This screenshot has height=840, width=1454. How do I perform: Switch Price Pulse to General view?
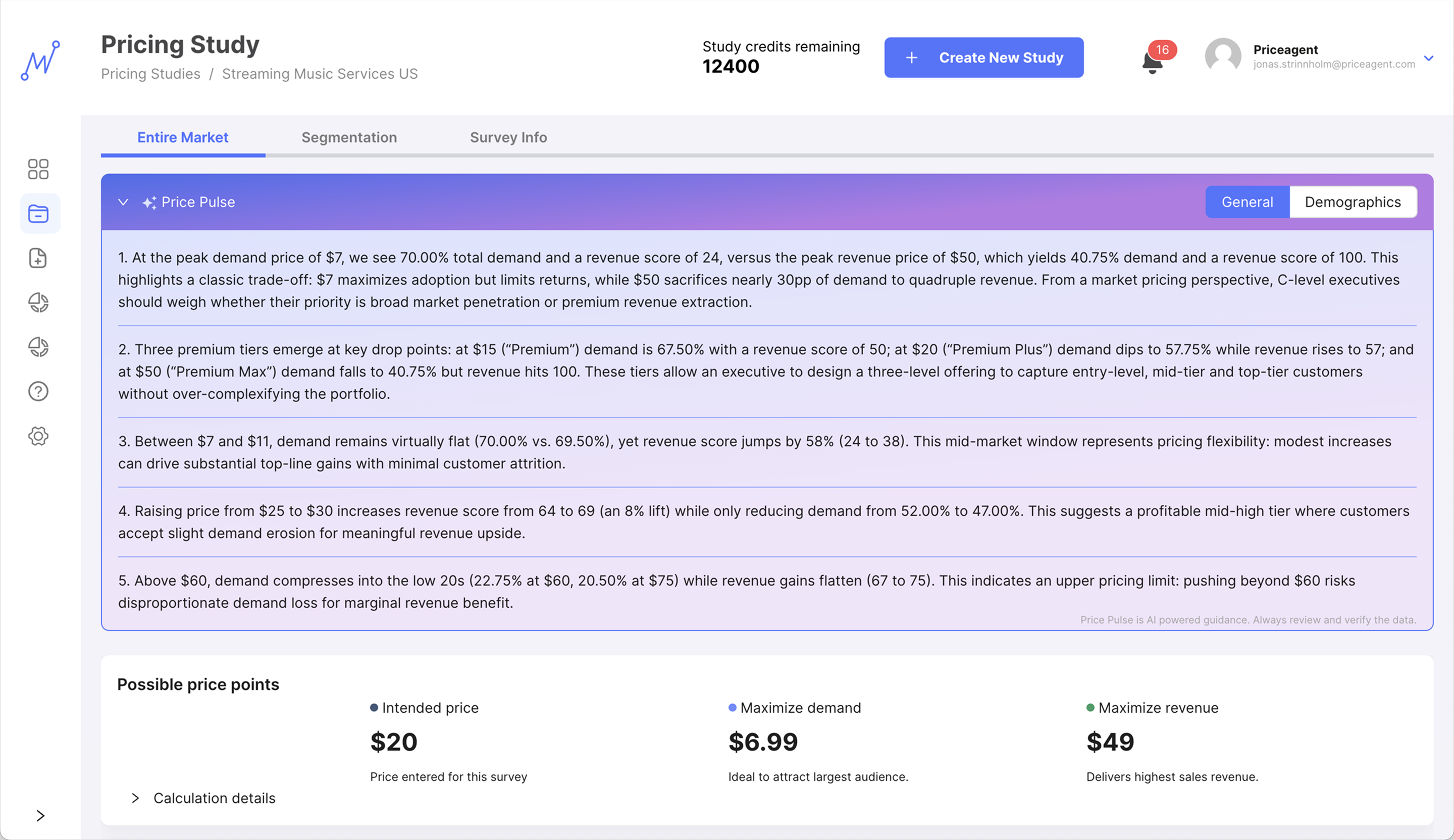(1247, 202)
